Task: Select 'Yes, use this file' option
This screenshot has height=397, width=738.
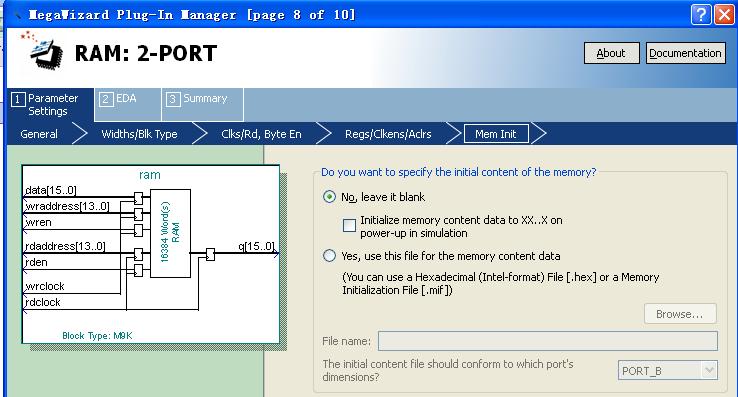Action: tap(329, 256)
